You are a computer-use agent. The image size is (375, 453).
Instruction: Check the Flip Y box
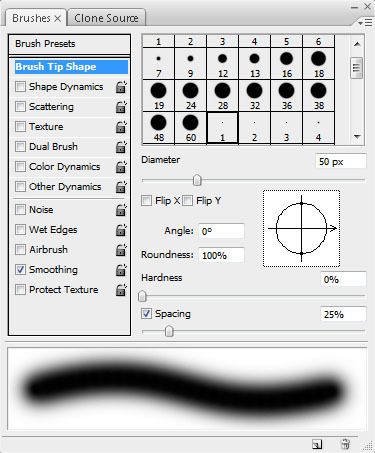(187, 201)
